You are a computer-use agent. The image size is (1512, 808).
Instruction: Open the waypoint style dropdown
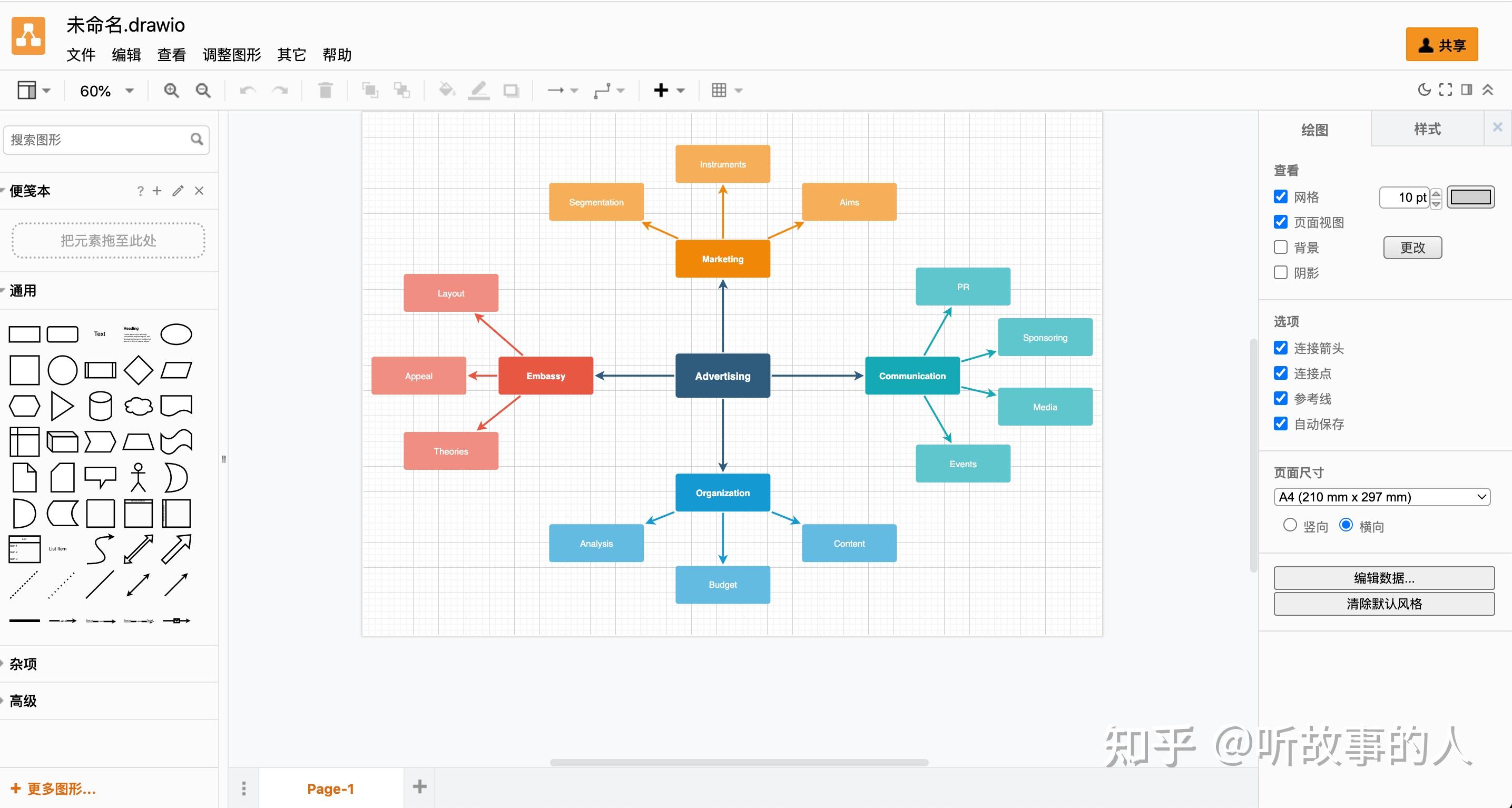(608, 91)
